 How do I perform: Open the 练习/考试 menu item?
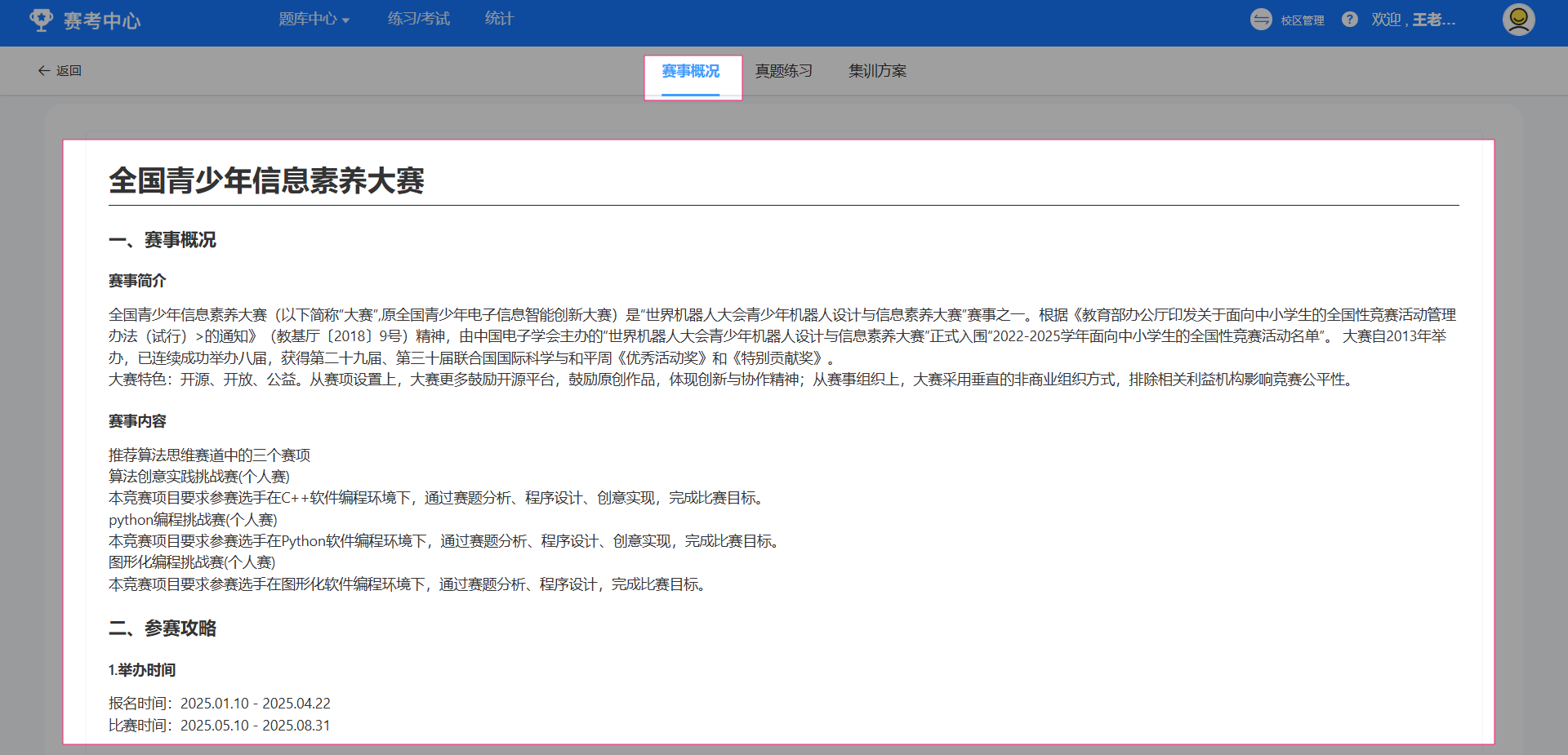click(418, 19)
